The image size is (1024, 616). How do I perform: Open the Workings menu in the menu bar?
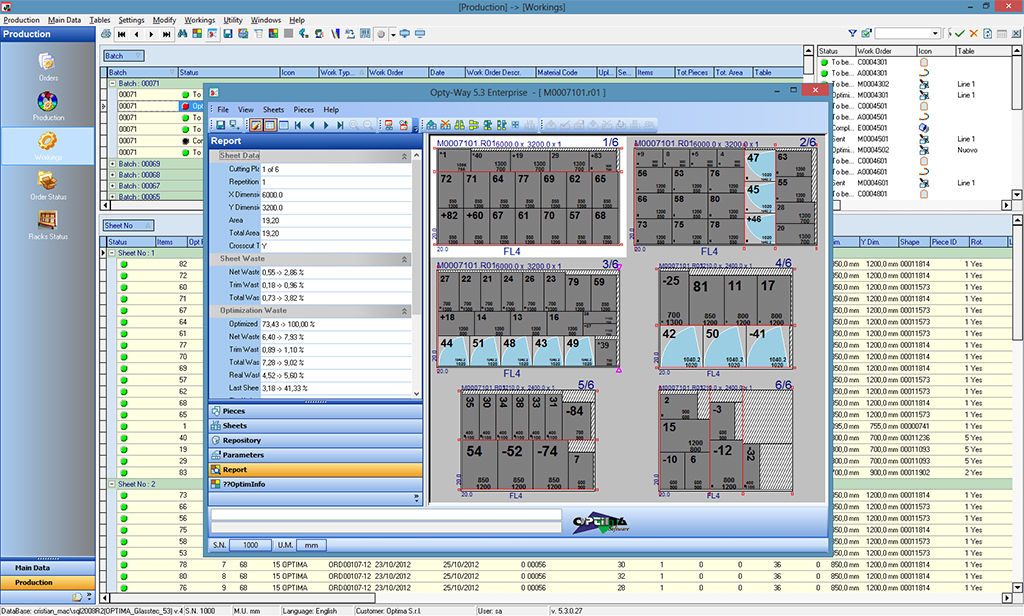(200, 20)
